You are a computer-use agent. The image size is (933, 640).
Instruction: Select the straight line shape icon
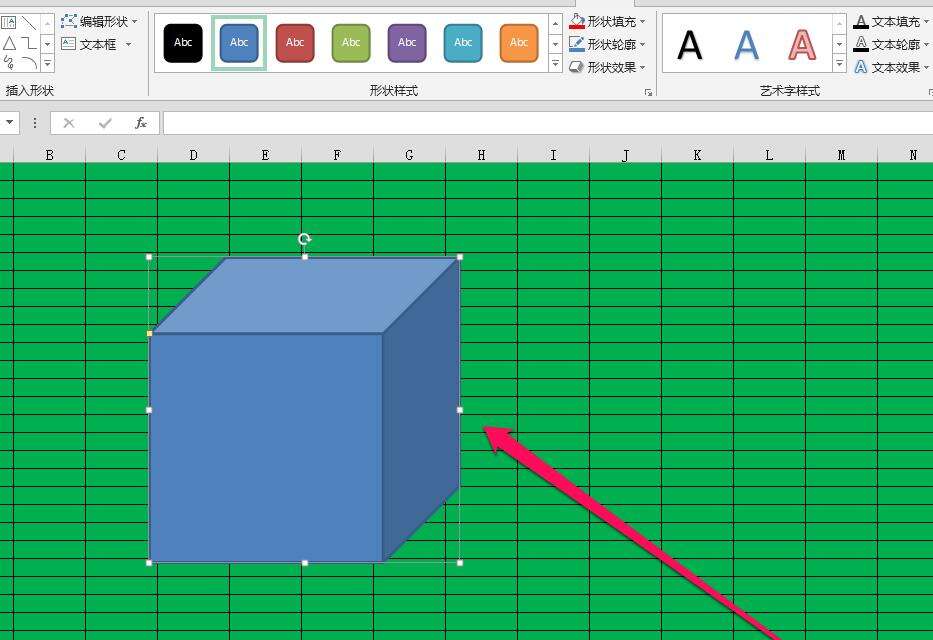point(29,23)
